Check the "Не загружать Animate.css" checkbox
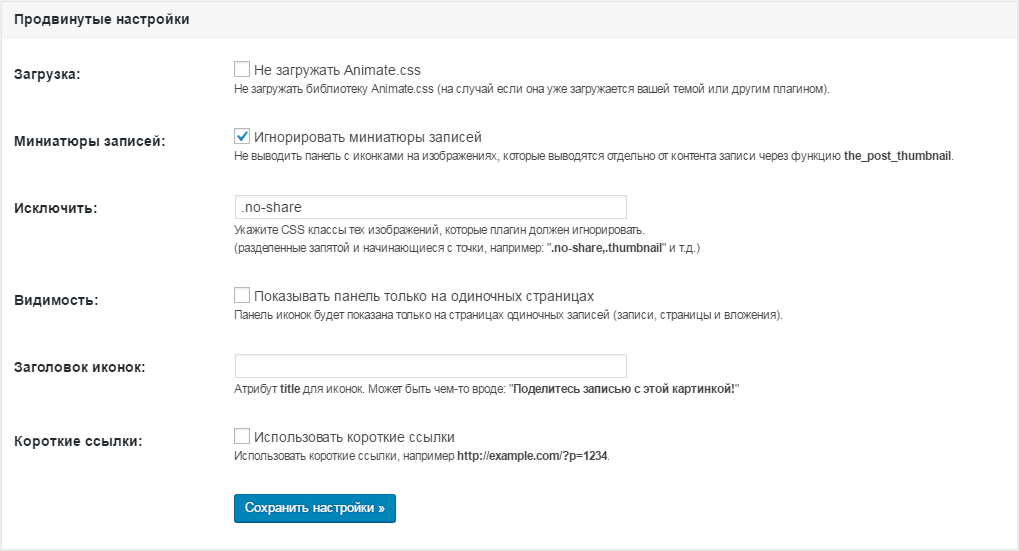The width and height of the screenshot is (1019, 551). point(242,69)
